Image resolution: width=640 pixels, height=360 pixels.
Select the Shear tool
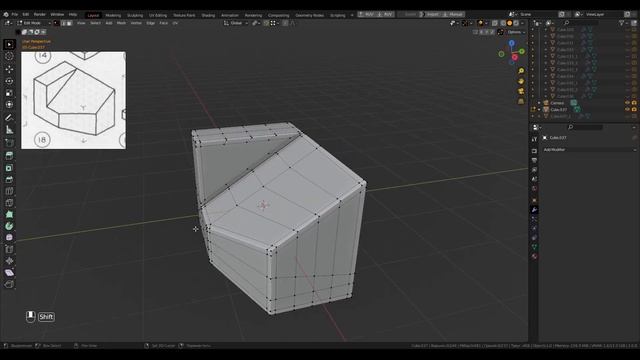pyautogui.click(x=9, y=273)
